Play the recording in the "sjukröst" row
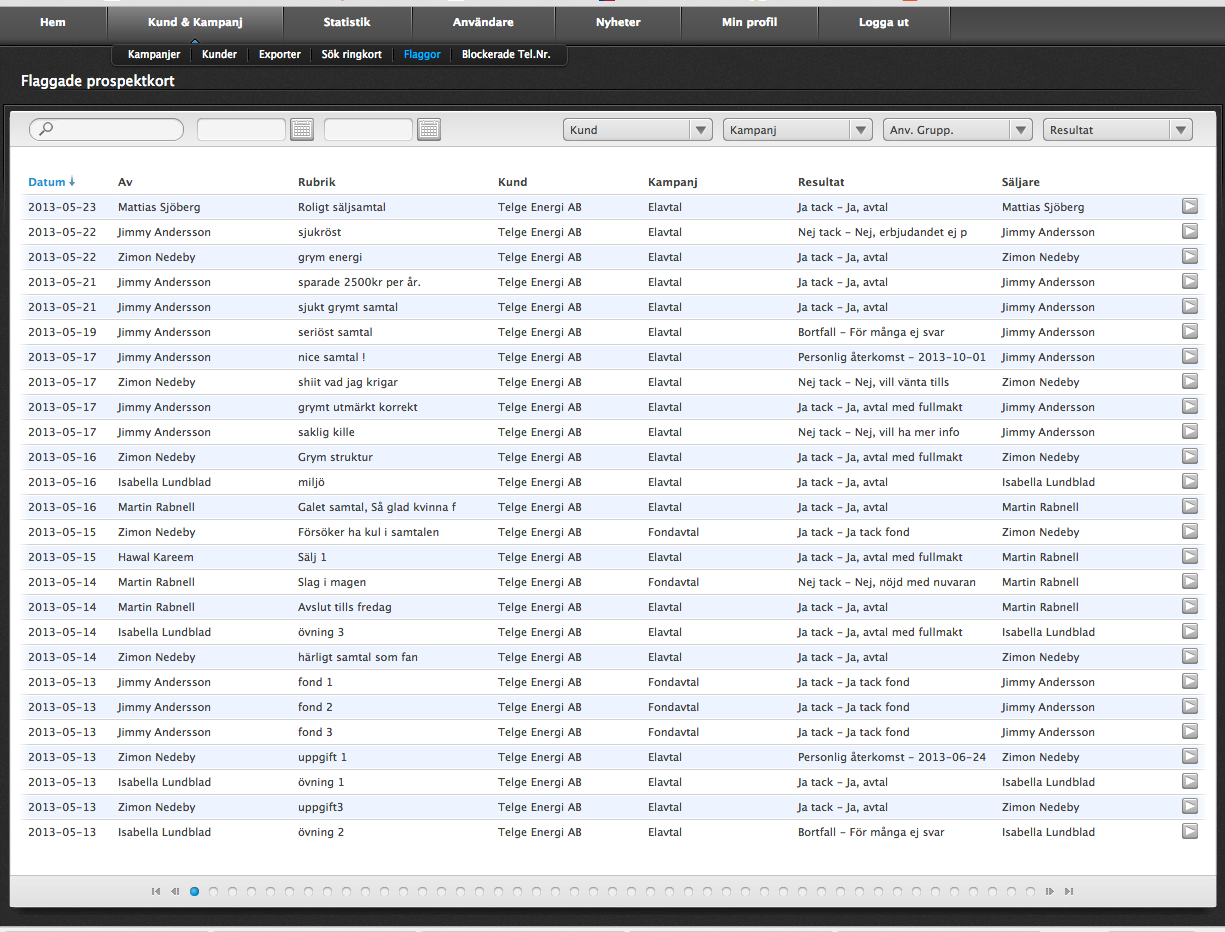This screenshot has width=1225, height=932. [1189, 231]
